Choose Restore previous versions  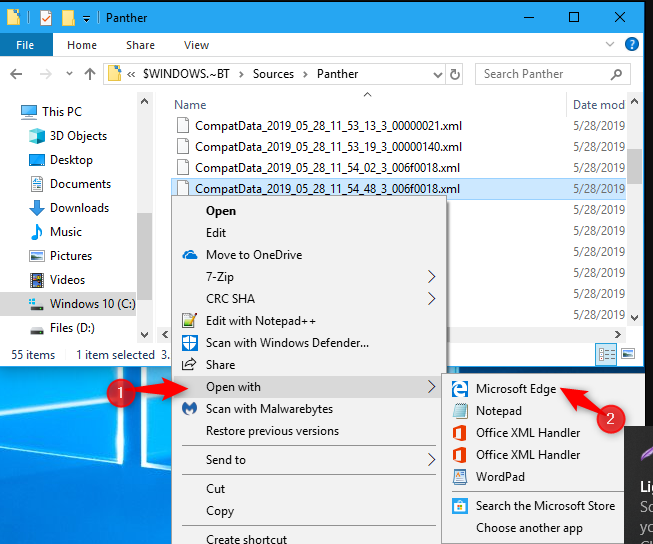click(x=309, y=431)
